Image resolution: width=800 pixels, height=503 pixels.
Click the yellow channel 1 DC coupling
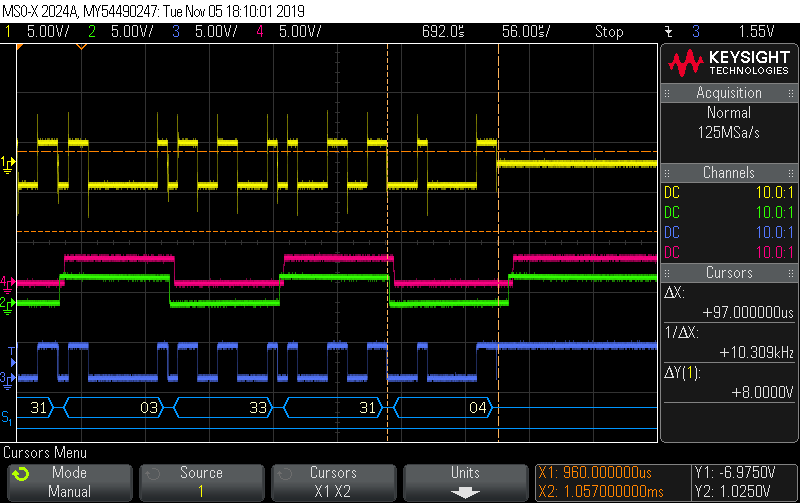coord(672,192)
